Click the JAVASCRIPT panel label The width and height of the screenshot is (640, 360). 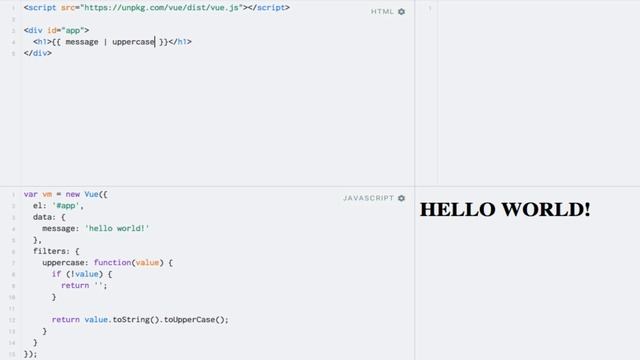[x=368, y=198]
